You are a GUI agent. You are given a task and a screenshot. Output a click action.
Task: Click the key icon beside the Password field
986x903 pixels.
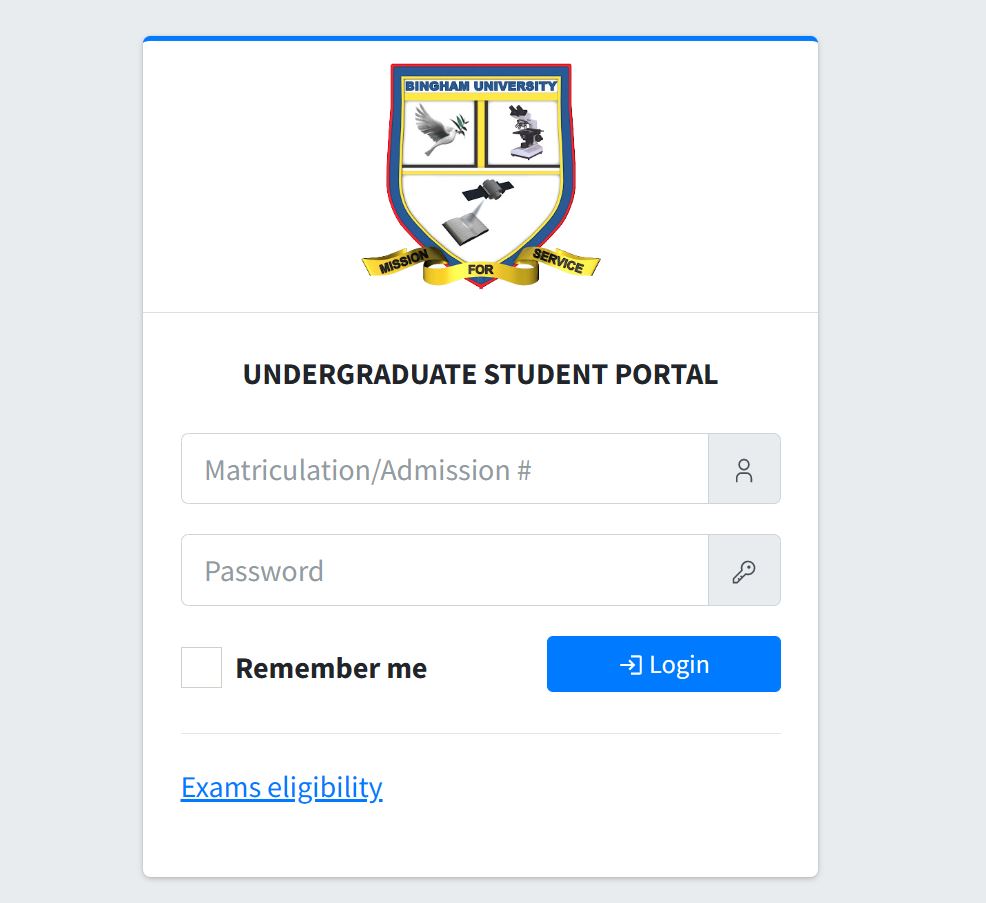(x=743, y=571)
